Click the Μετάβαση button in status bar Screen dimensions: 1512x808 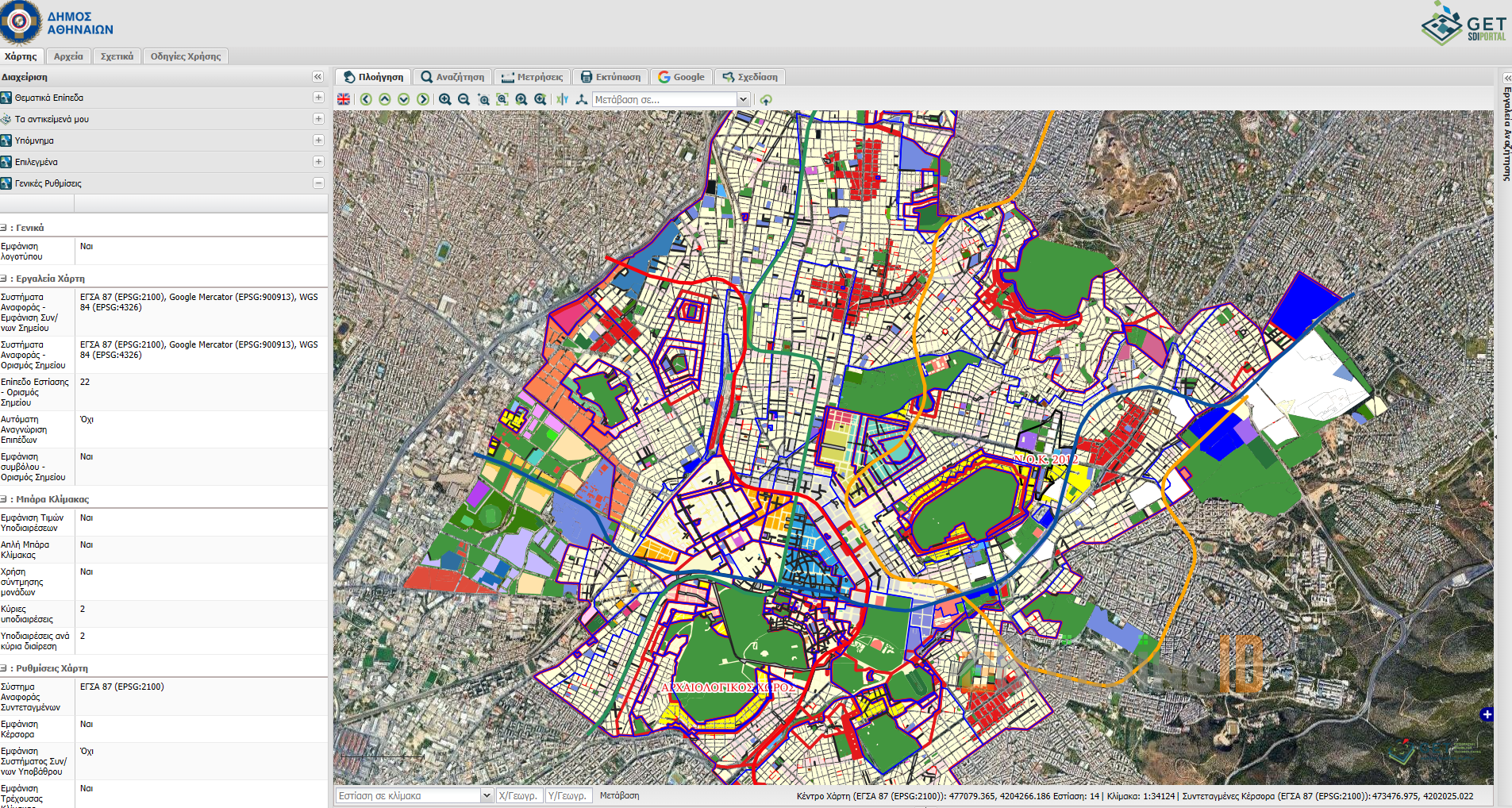tap(619, 795)
